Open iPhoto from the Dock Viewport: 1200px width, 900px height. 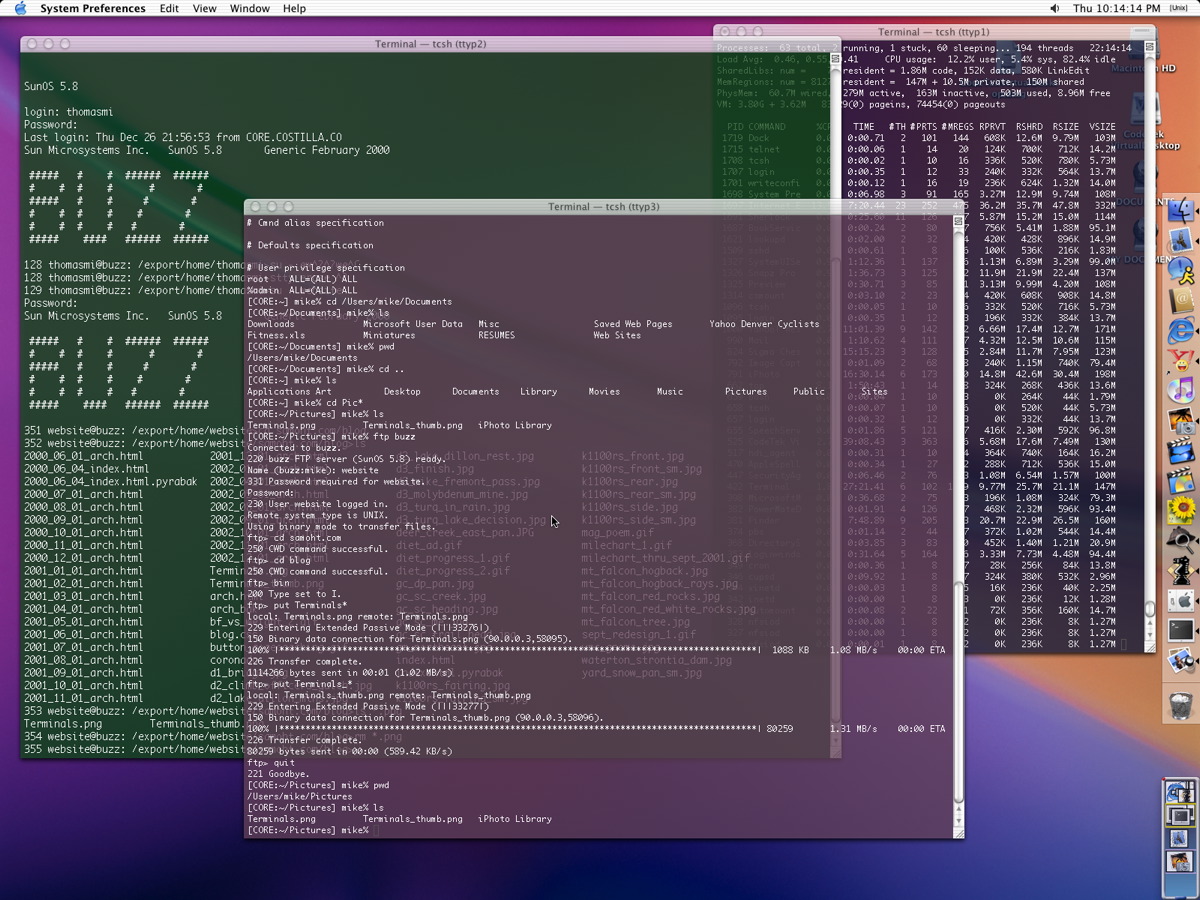[1182, 420]
